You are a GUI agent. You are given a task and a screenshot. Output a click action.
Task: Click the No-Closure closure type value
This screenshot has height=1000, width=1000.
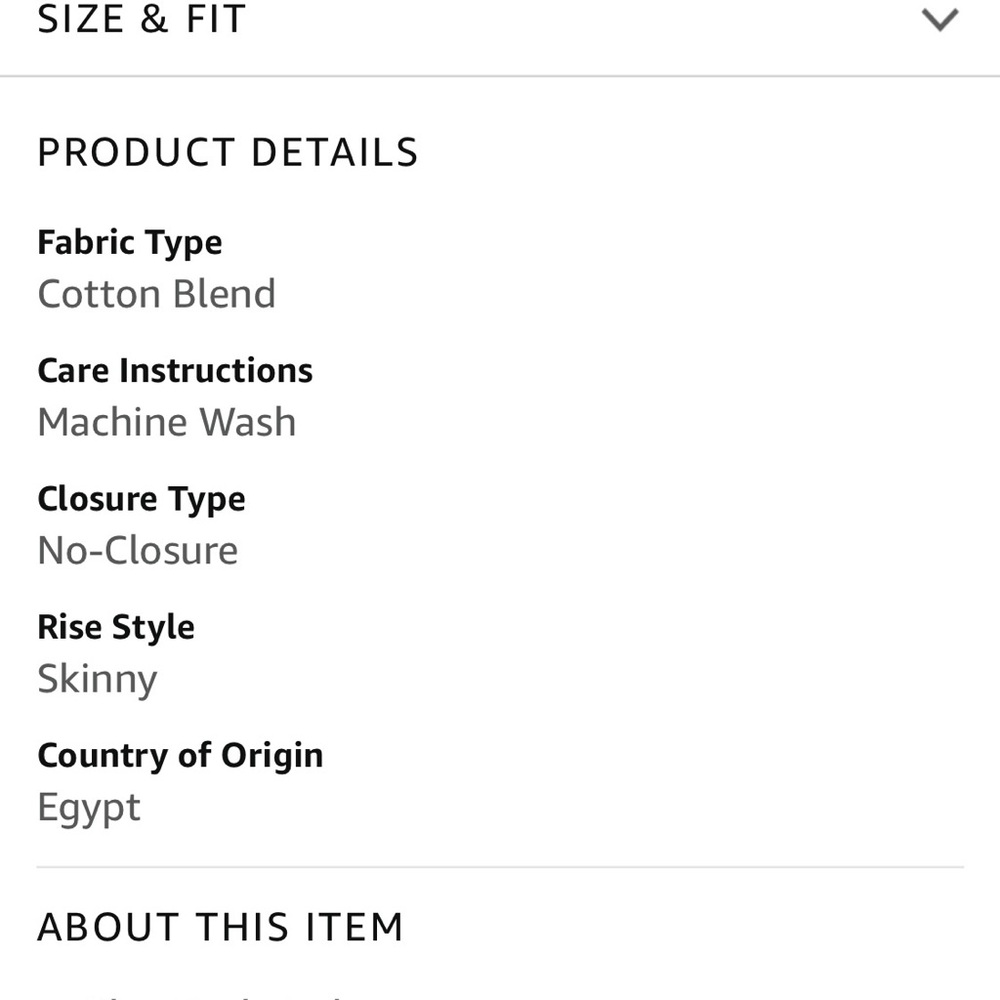pos(137,549)
